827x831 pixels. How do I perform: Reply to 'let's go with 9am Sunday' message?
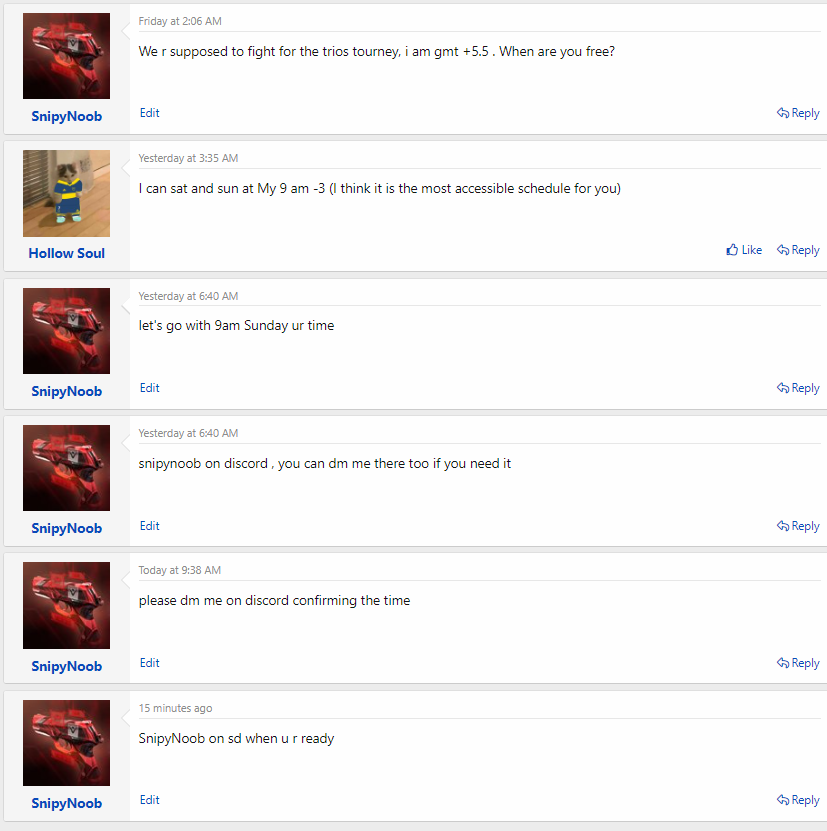click(x=798, y=388)
